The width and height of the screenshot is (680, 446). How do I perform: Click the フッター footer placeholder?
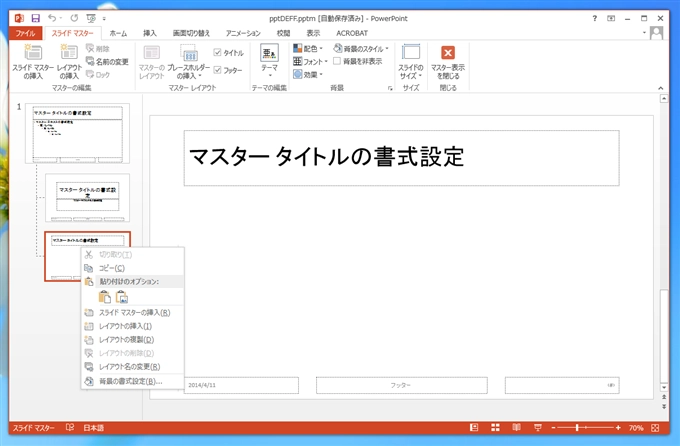point(402,385)
